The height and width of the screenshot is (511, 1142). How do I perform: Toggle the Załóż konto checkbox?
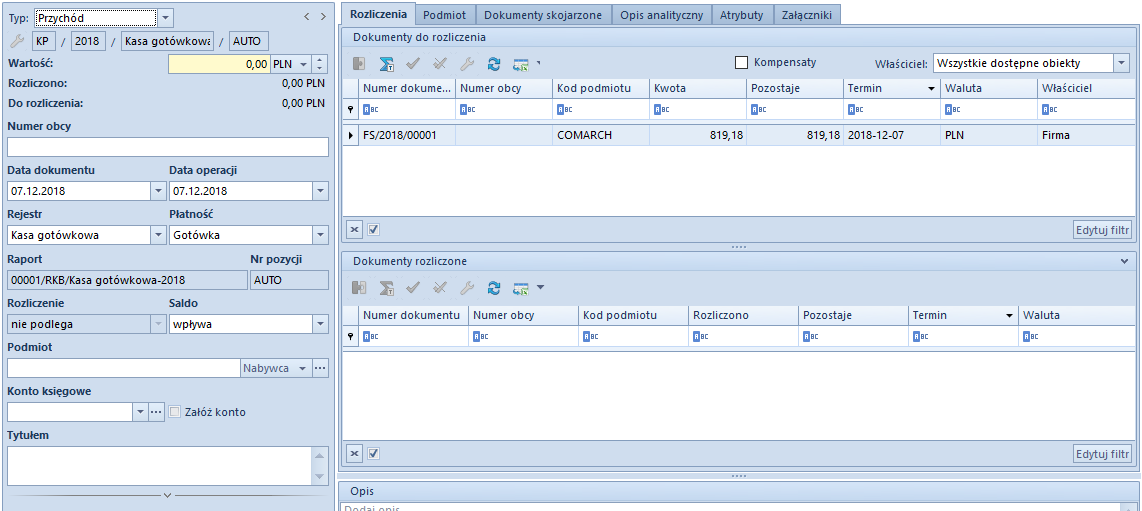point(175,412)
